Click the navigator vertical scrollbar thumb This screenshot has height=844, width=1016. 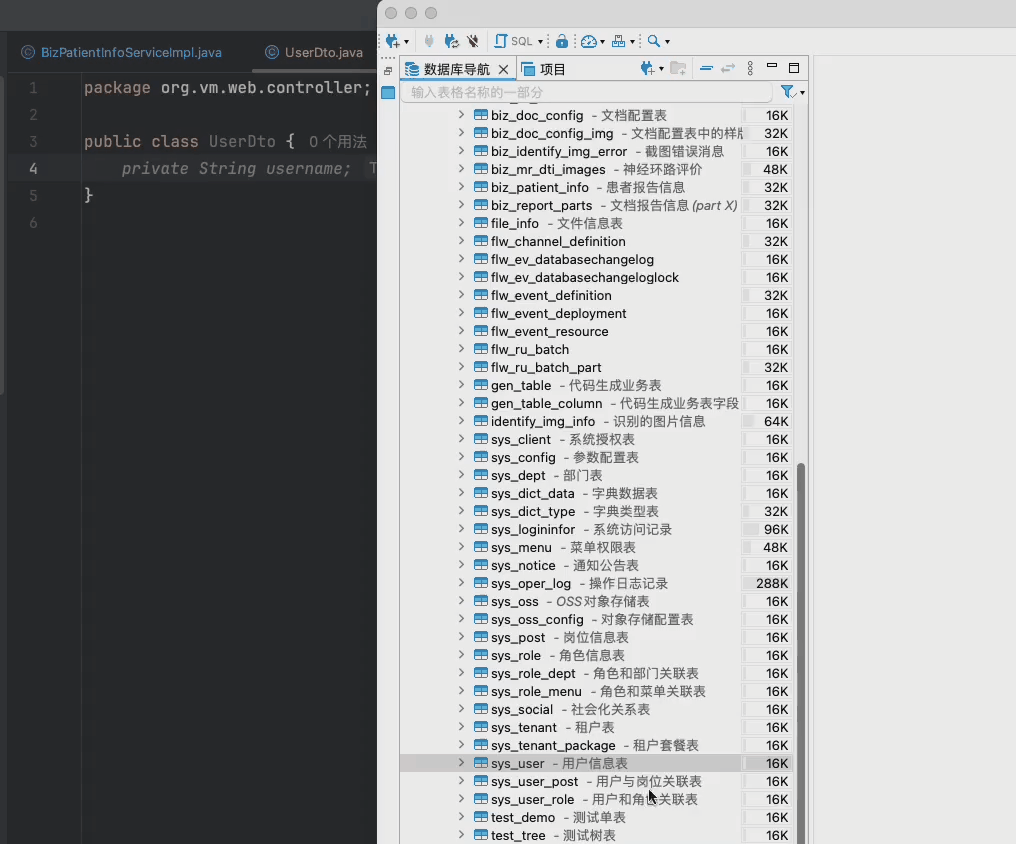[x=801, y=653]
